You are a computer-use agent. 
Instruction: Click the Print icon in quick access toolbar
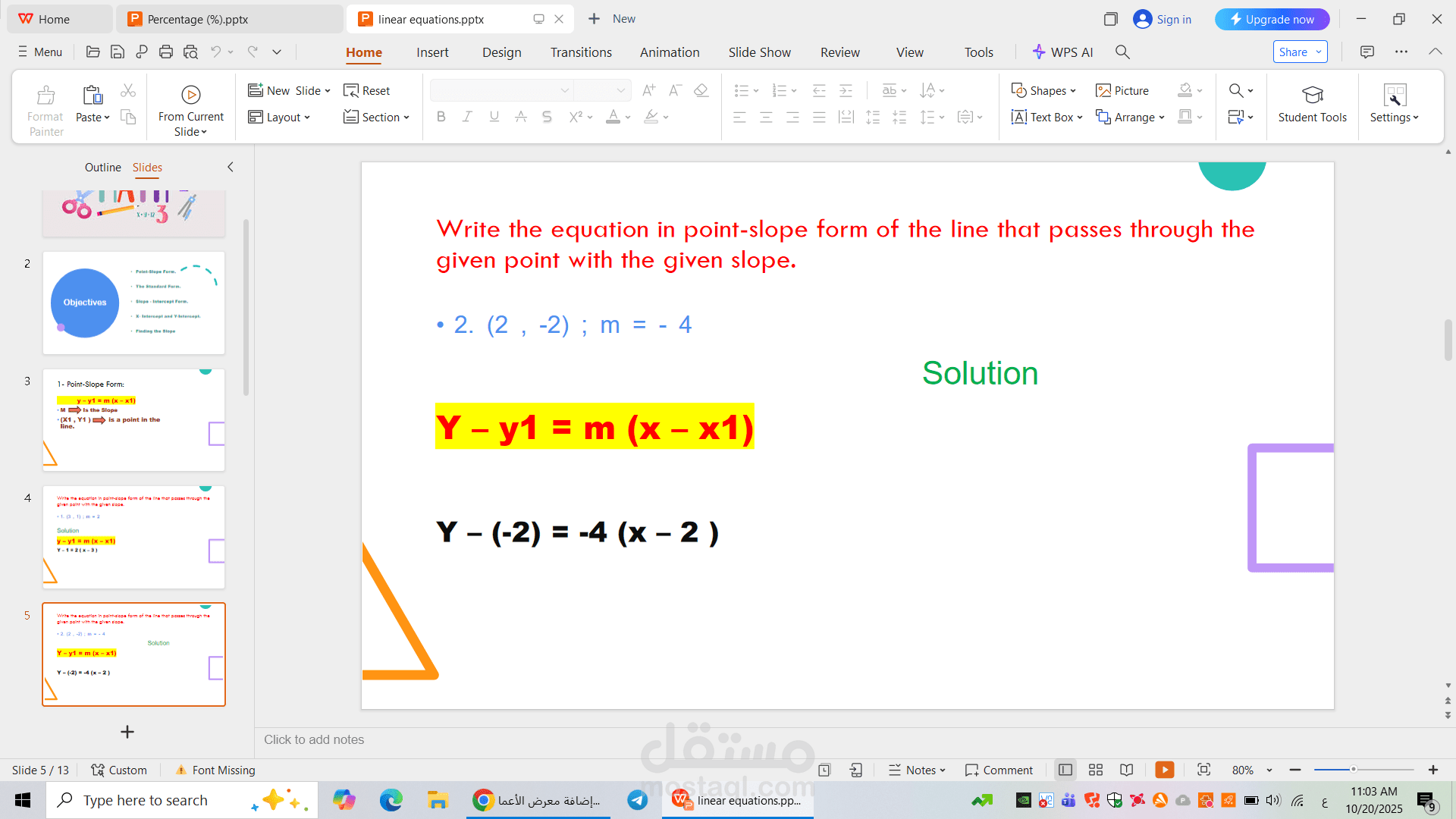[x=166, y=52]
